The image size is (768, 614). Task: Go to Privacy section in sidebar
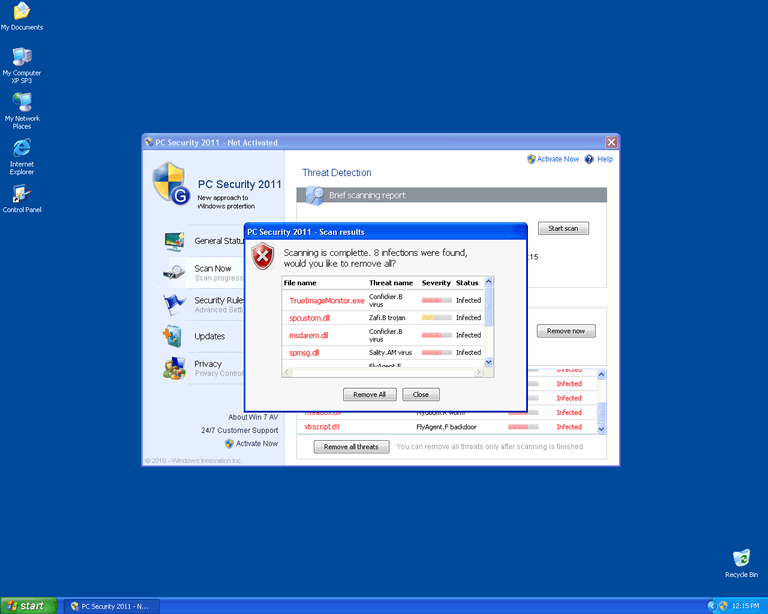208,365
